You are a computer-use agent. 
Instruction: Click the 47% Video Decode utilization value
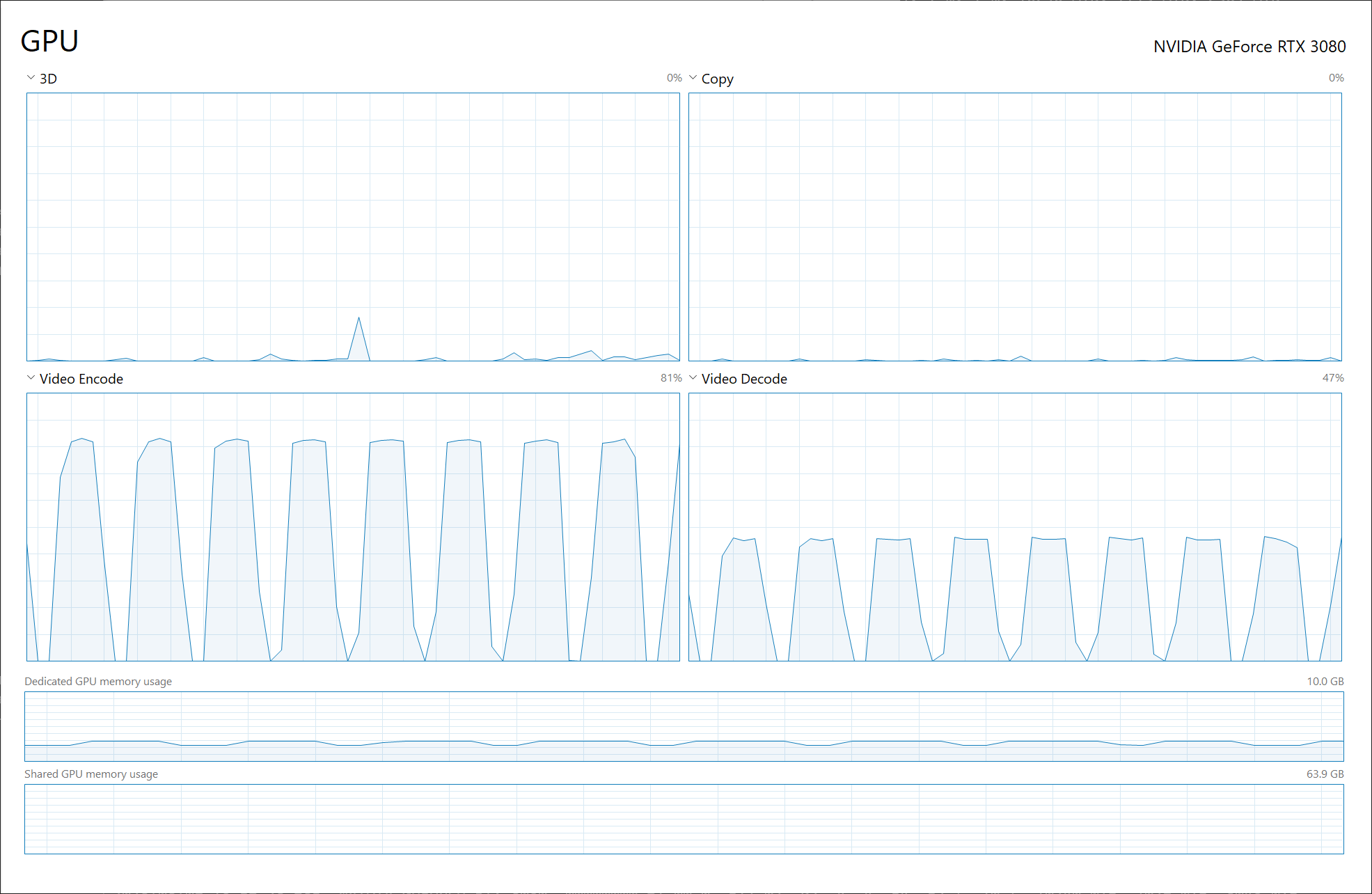click(1333, 378)
